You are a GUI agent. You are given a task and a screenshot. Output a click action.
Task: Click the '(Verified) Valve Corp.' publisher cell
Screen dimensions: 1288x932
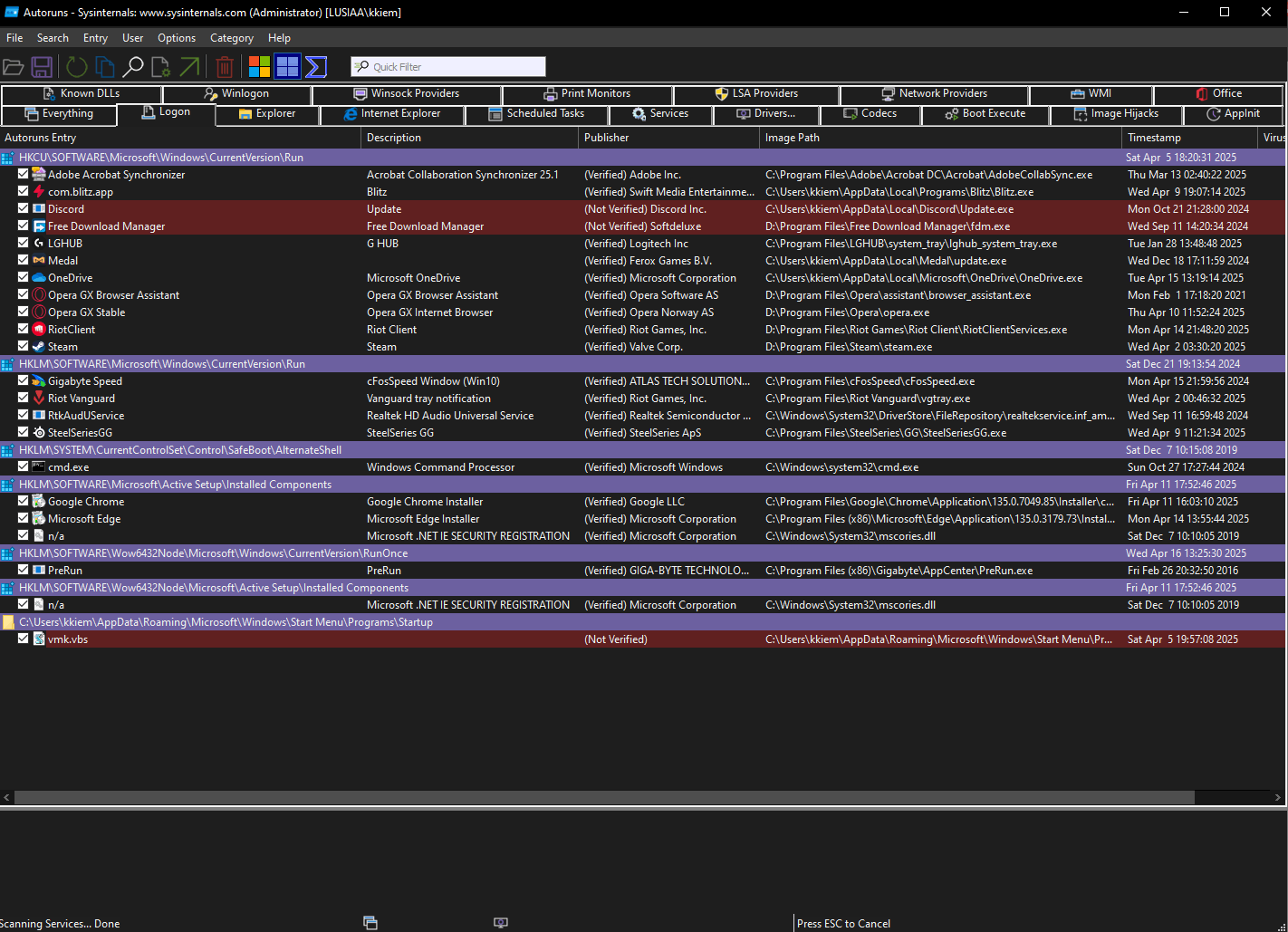(633, 347)
